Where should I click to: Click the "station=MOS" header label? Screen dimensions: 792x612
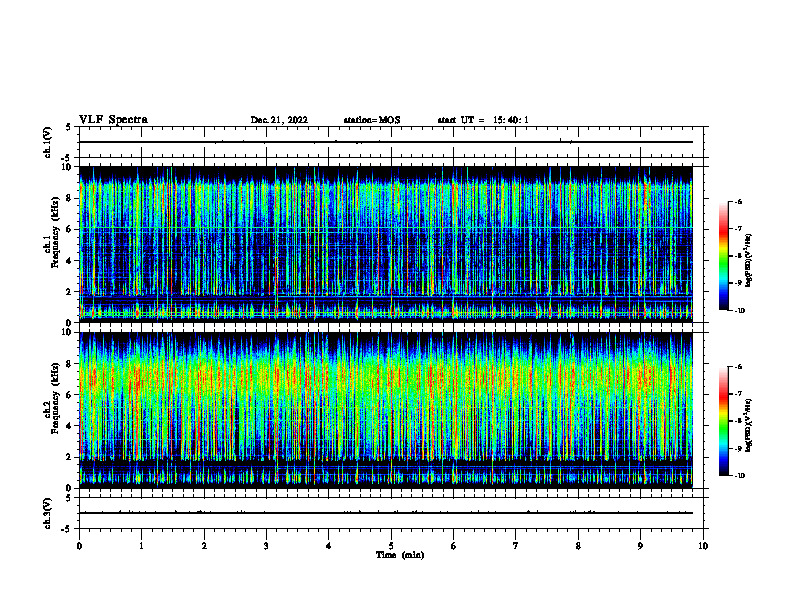372,120
